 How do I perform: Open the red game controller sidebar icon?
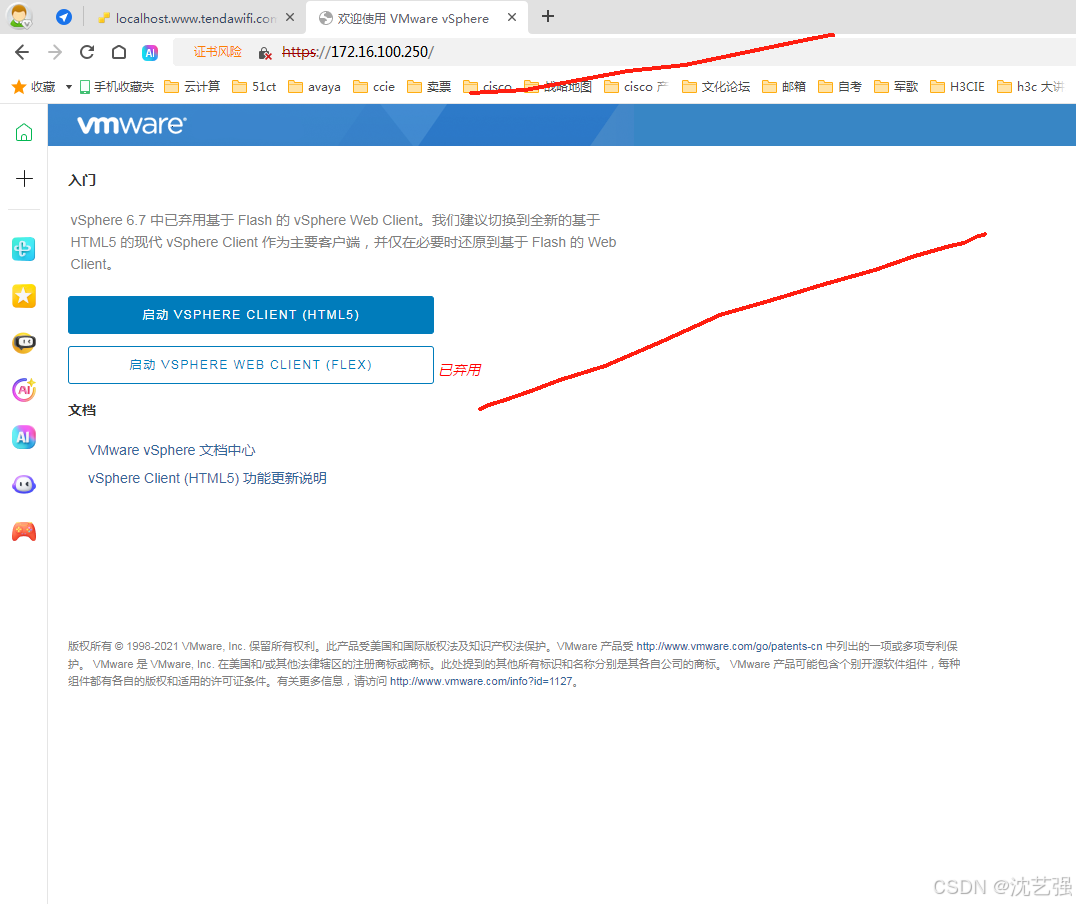click(x=24, y=532)
